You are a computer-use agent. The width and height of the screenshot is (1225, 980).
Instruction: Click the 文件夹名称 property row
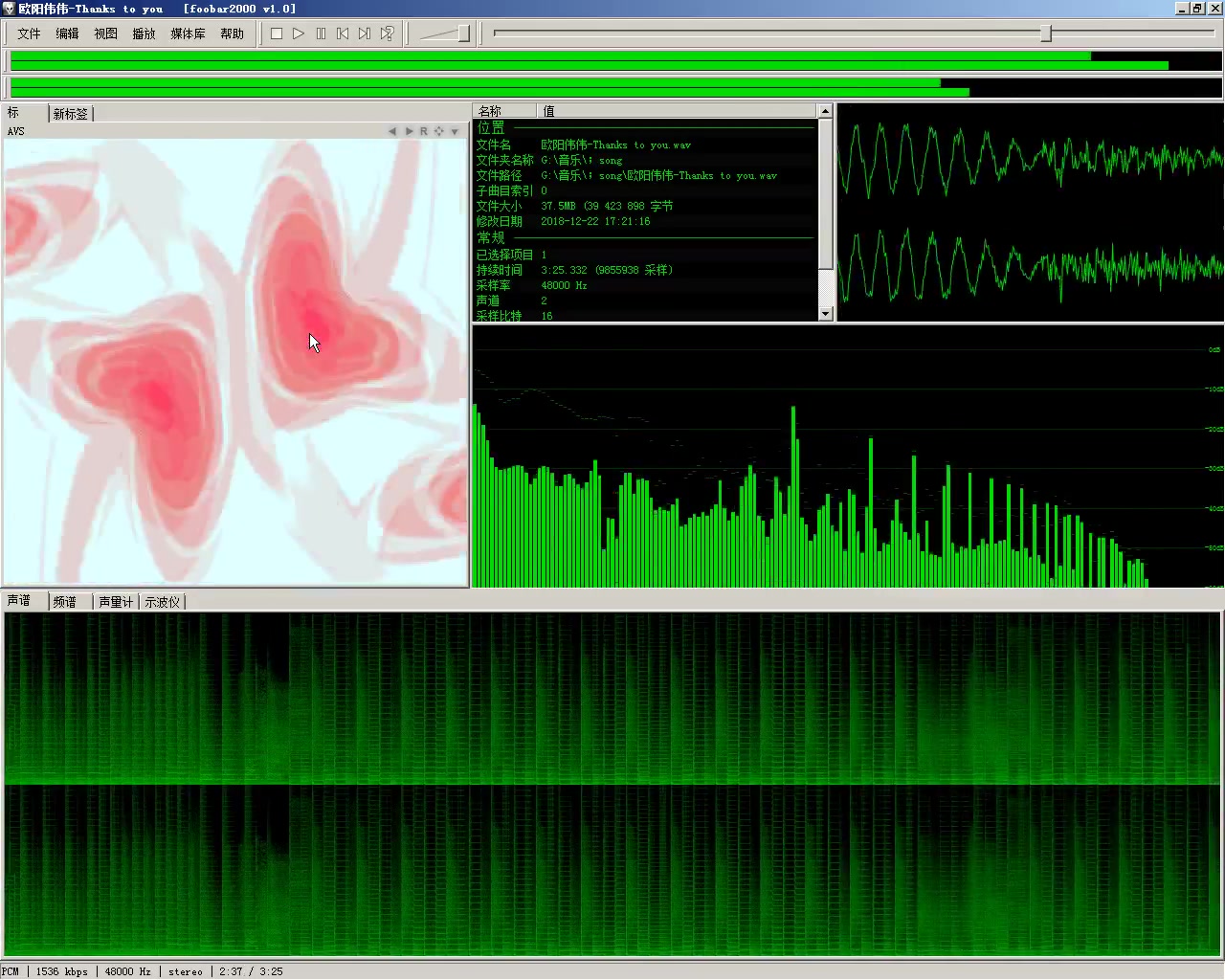(x=645, y=160)
